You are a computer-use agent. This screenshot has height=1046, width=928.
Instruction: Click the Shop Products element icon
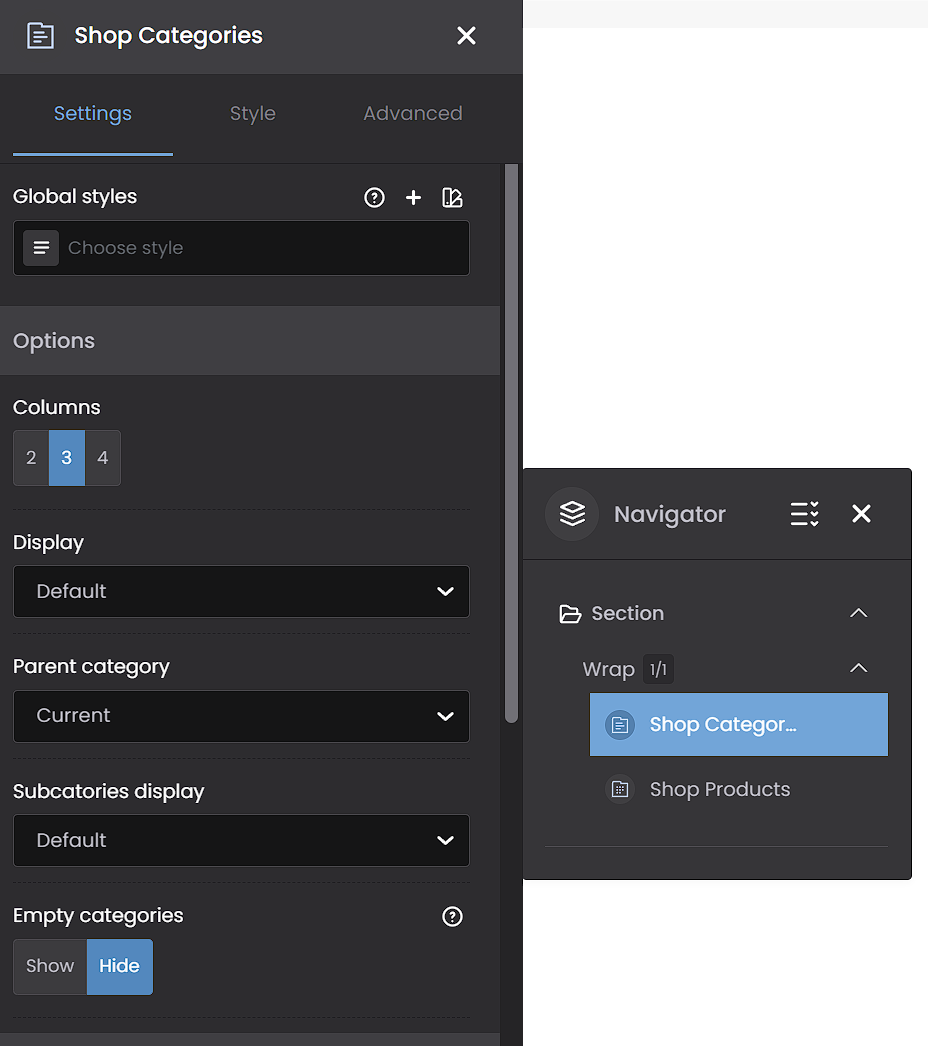tap(620, 790)
